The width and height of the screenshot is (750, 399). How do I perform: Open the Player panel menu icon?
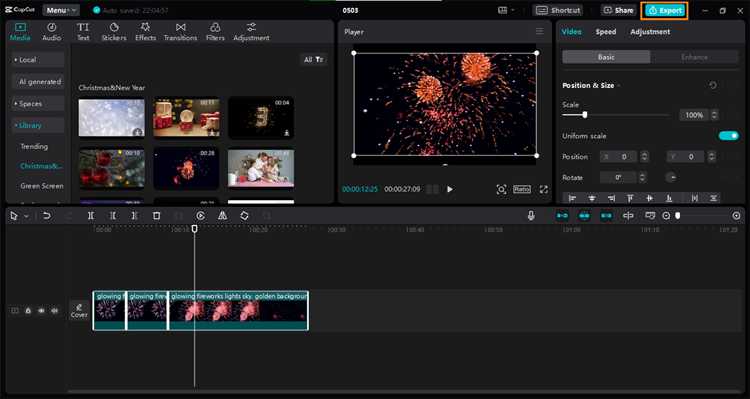click(540, 32)
